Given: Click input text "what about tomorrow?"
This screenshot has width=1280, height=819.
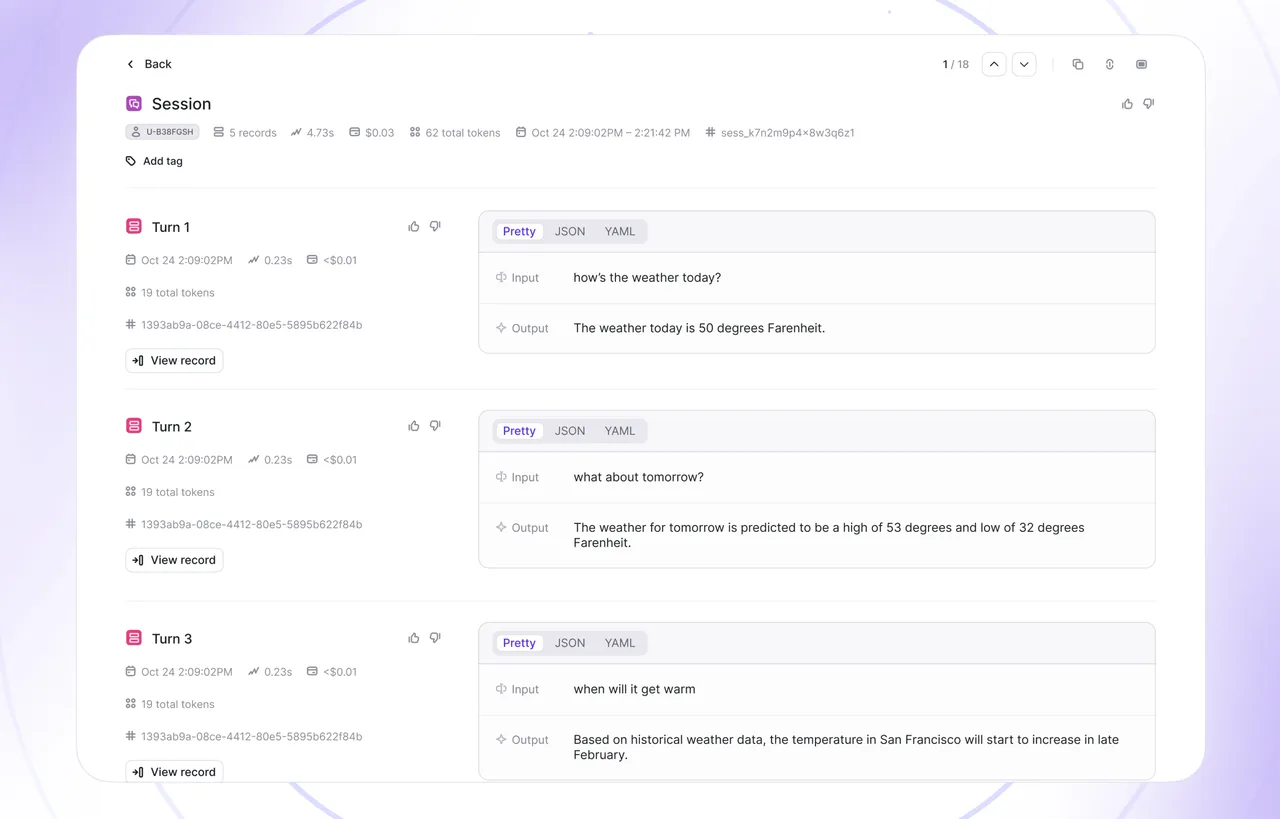Looking at the screenshot, I should tap(638, 477).
